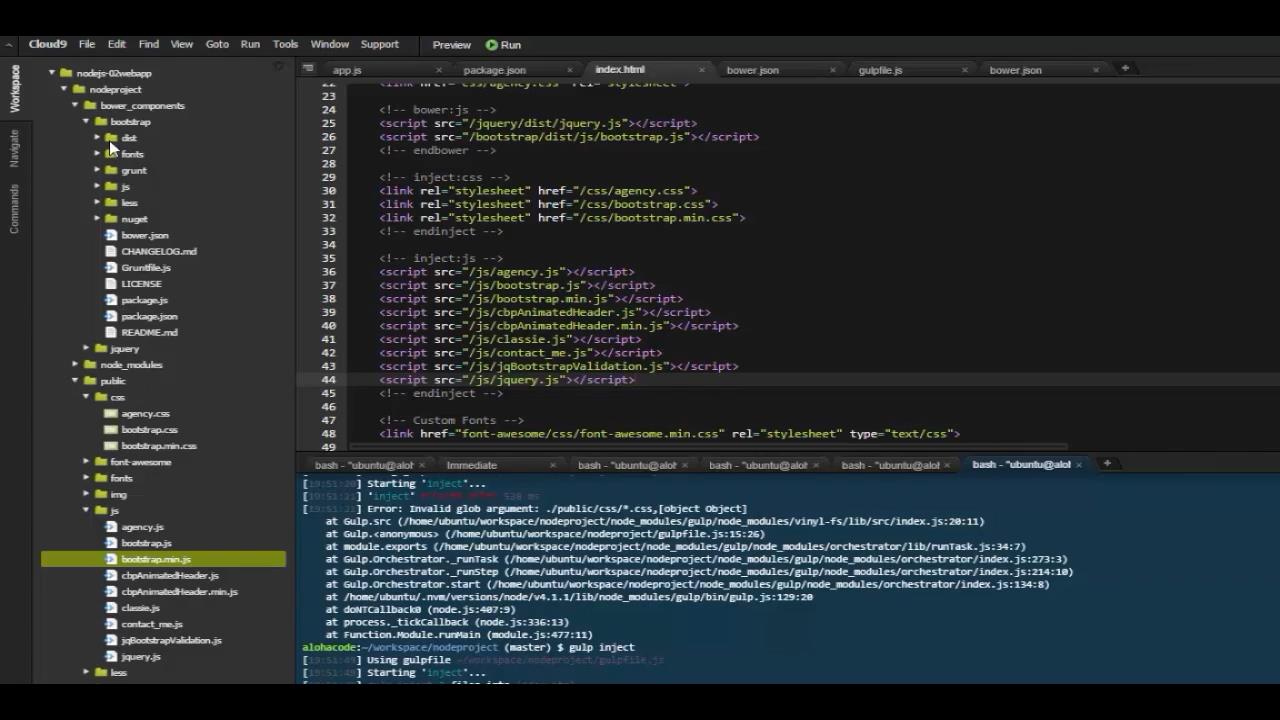Expand the font-awesome folder arrow
This screenshot has width=1280, height=720.
pos(86,462)
